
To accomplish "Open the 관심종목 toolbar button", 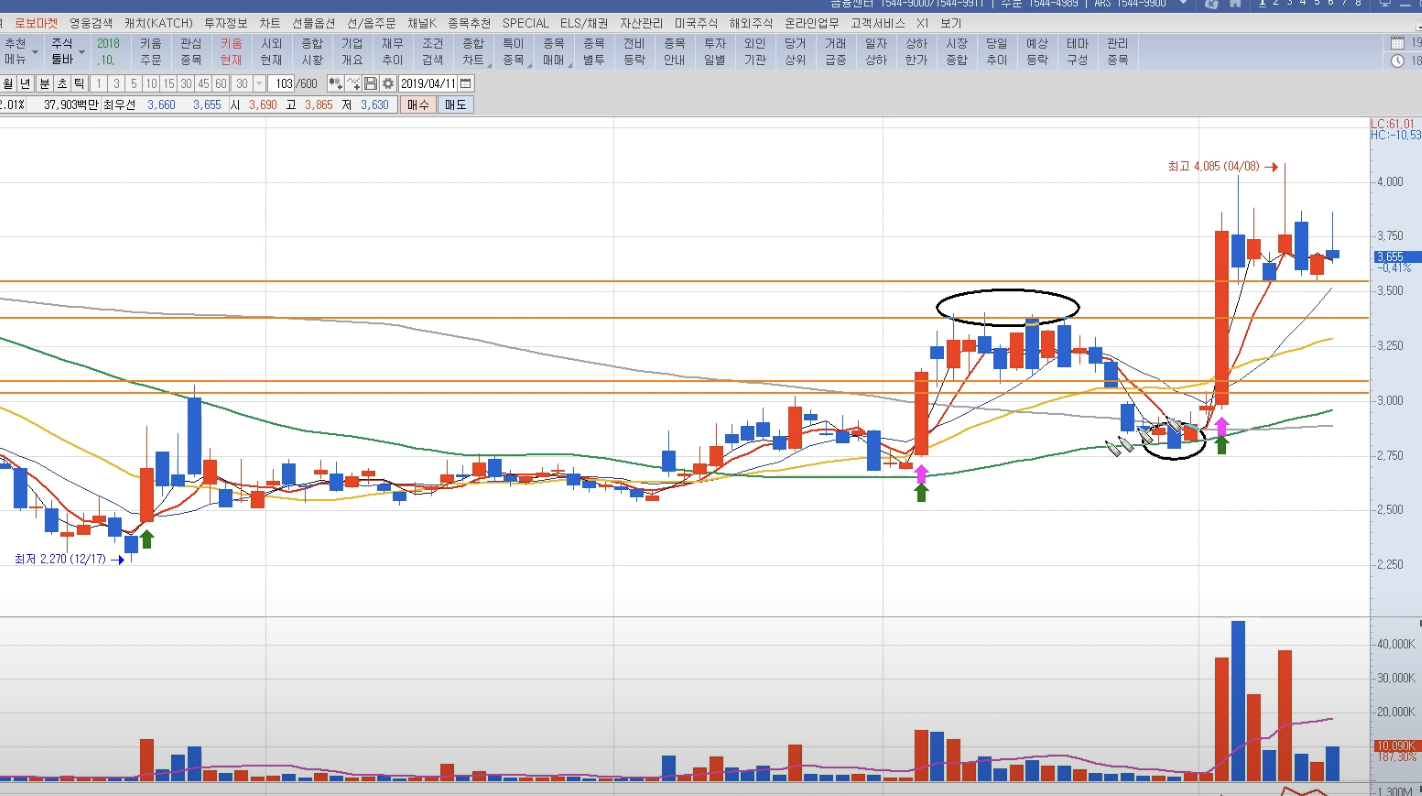I will point(190,52).
